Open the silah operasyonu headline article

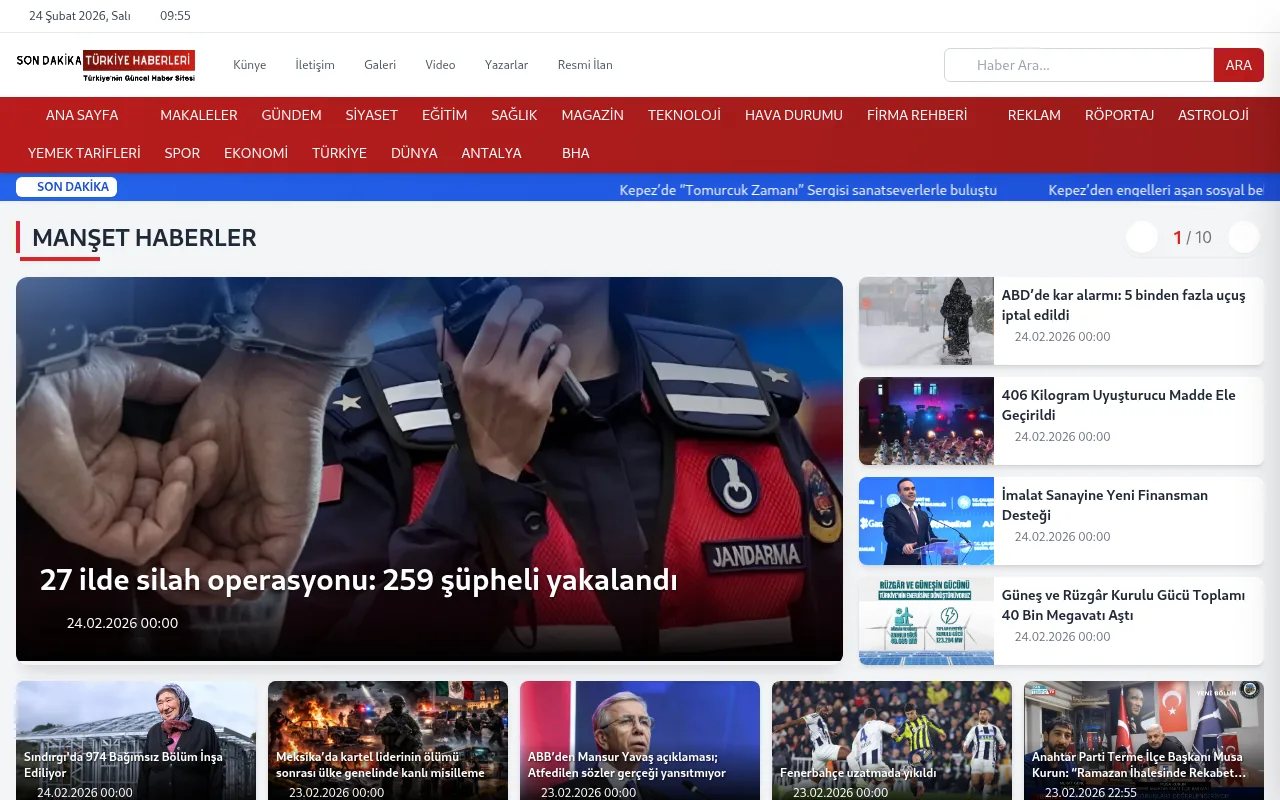tap(358, 579)
